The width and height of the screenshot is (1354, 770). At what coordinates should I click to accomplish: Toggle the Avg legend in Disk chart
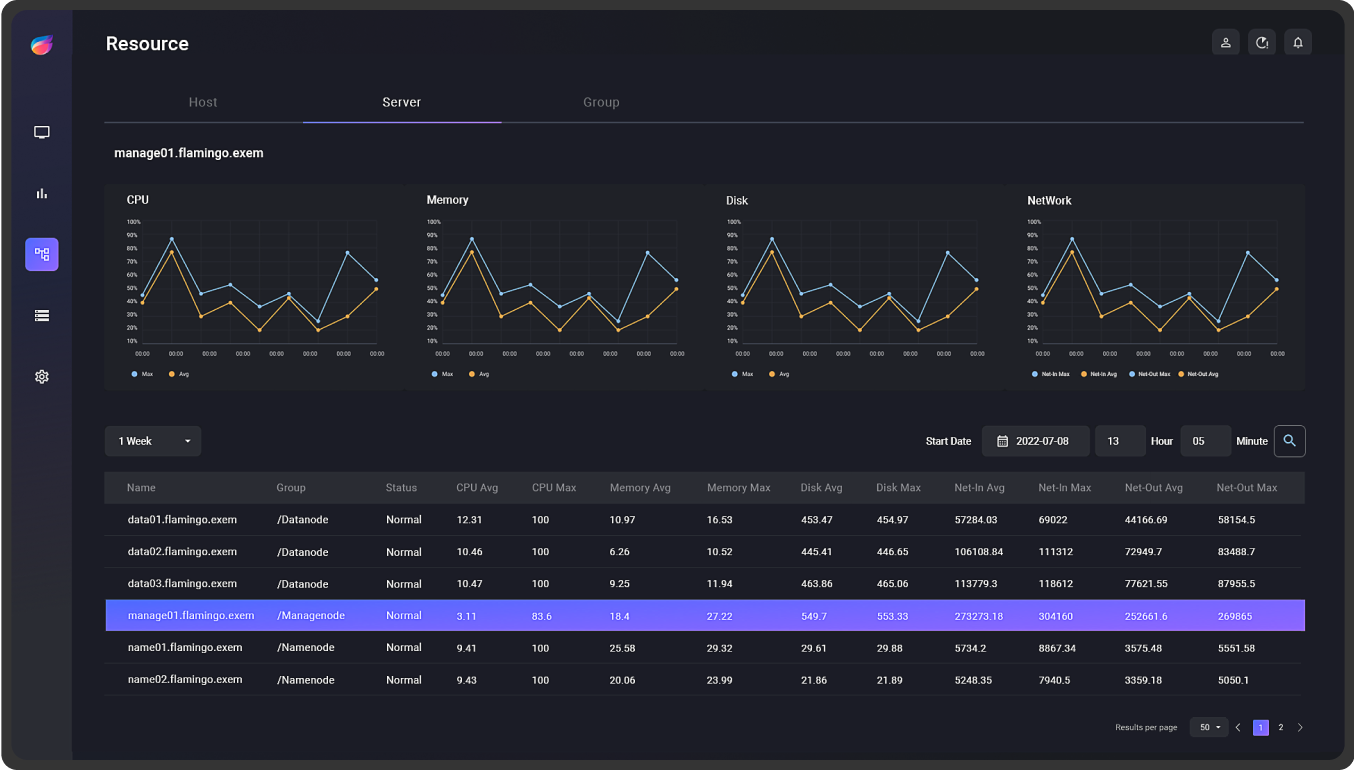click(x=778, y=374)
